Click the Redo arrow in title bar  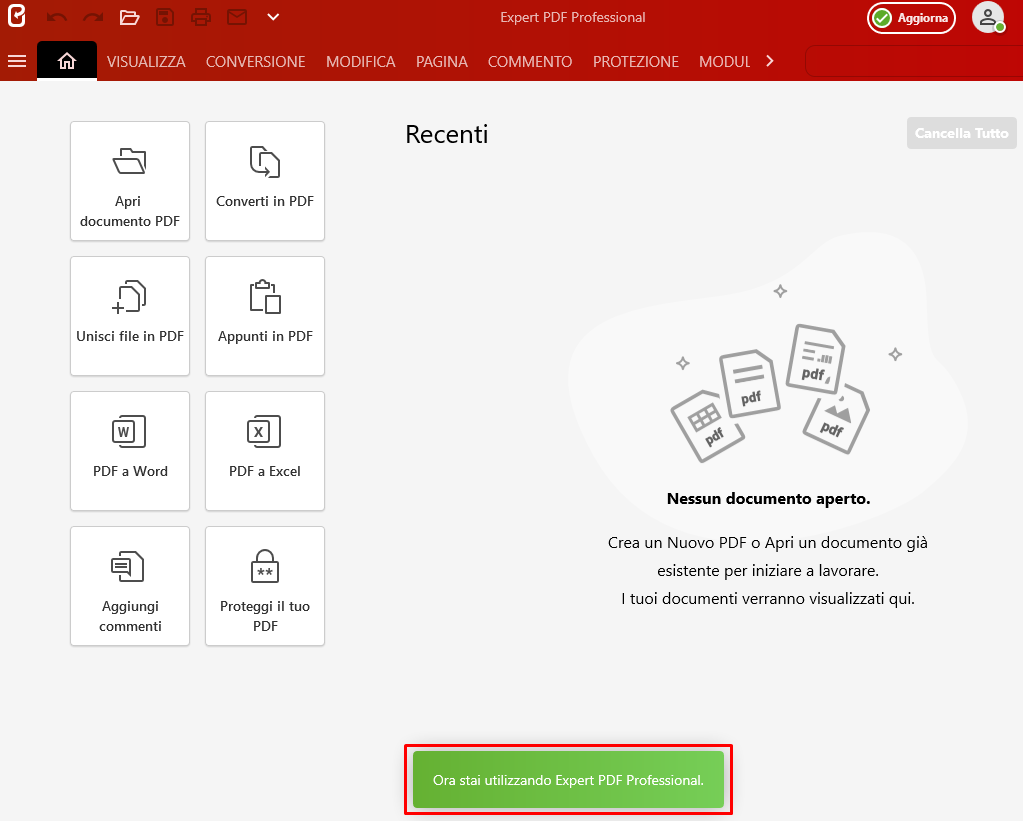(x=93, y=17)
